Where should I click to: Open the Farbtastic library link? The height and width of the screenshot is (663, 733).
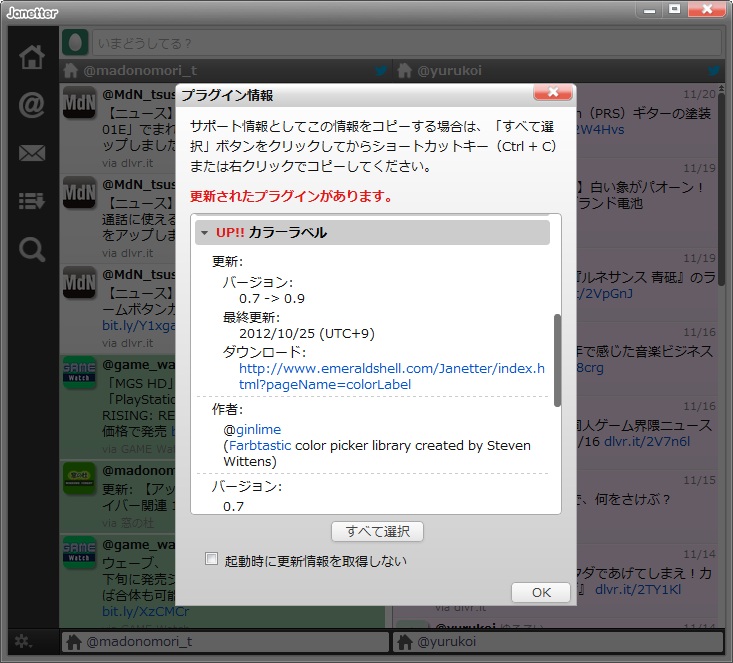tap(260, 445)
